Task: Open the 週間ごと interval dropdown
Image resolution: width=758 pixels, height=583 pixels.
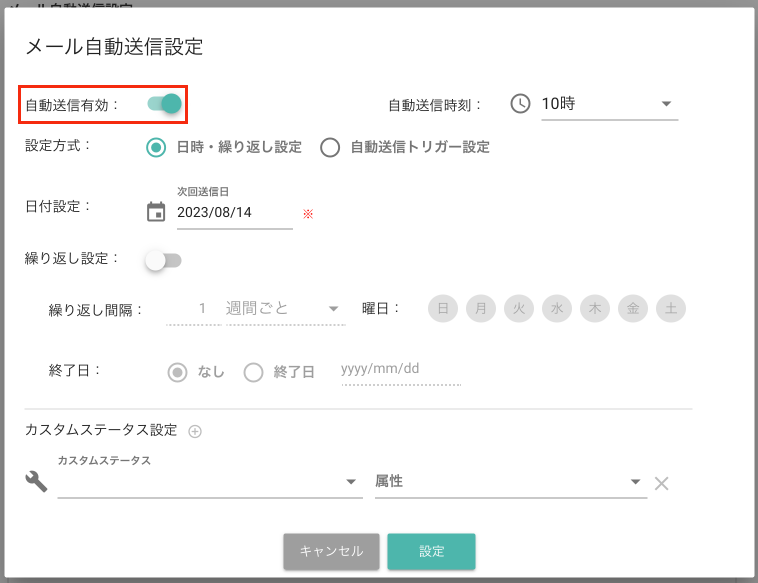Action: (x=285, y=308)
